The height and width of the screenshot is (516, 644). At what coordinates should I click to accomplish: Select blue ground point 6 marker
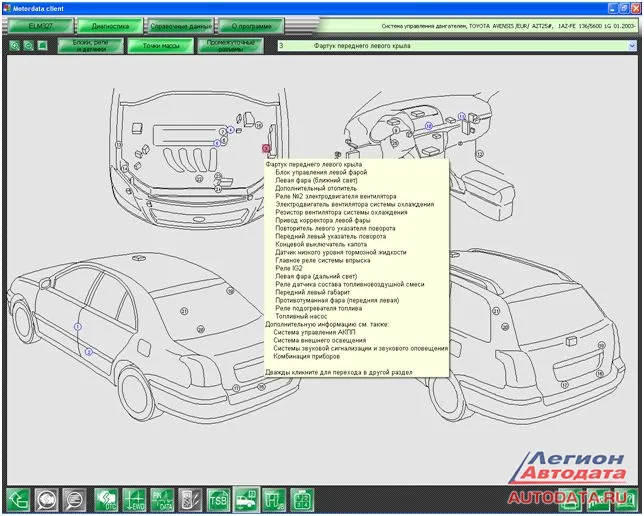pyautogui.click(x=217, y=143)
